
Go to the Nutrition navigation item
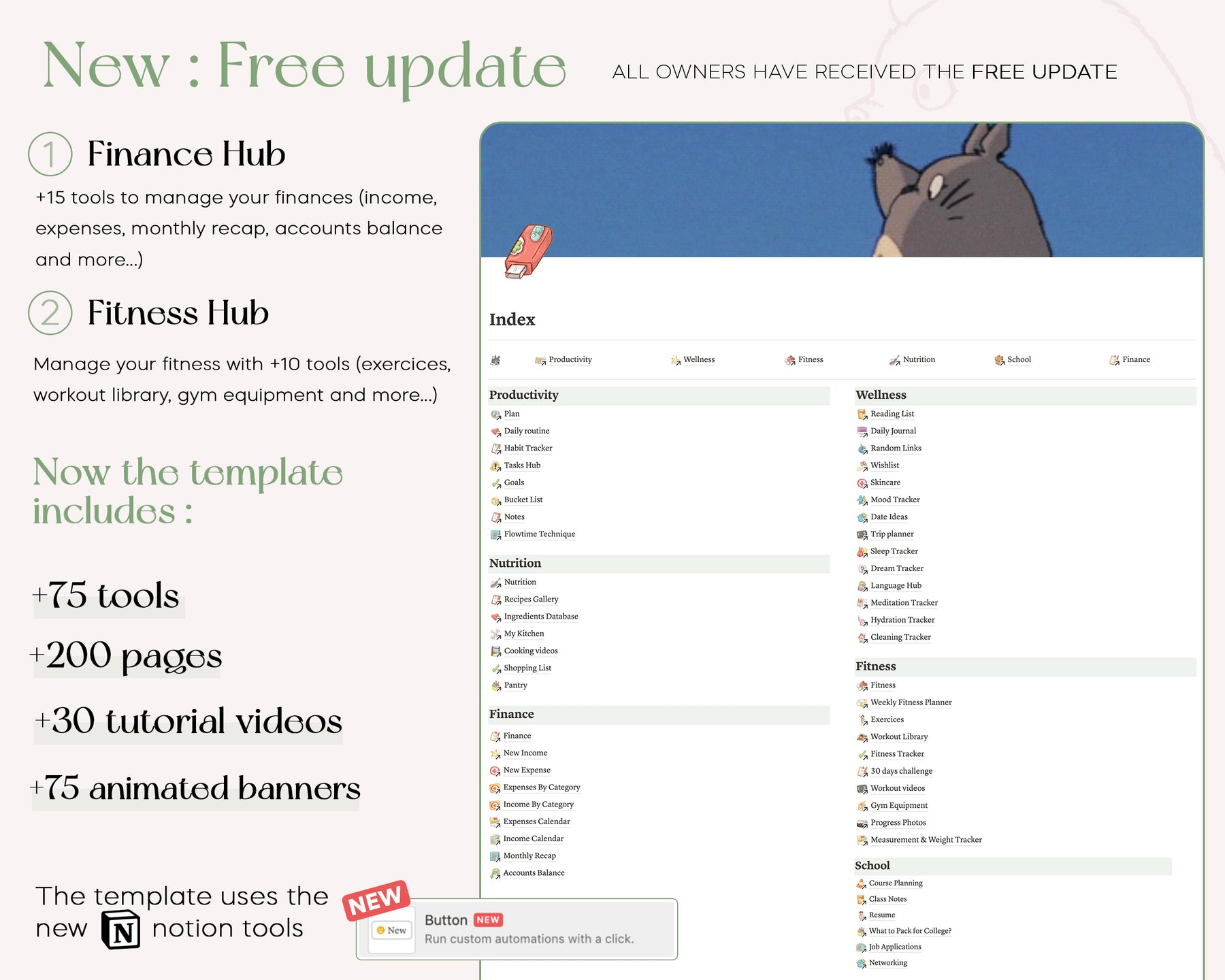(918, 359)
